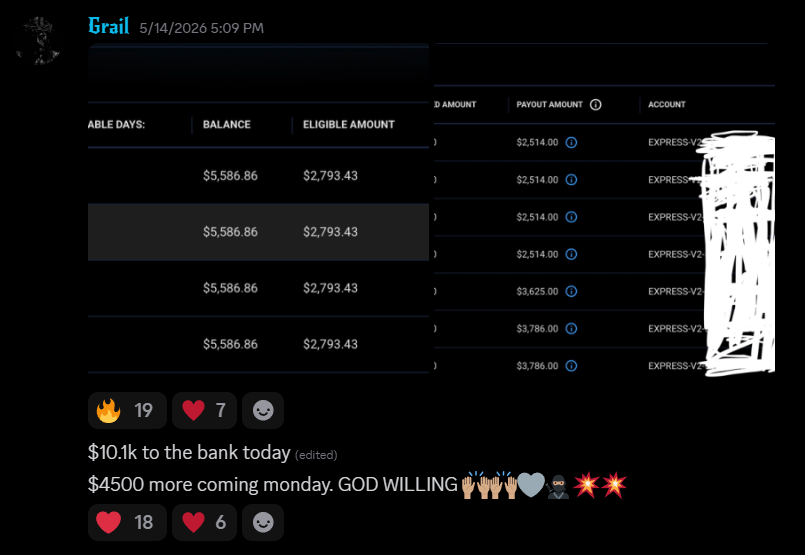Click the info icon on the last $3,786.00 row

(x=571, y=366)
